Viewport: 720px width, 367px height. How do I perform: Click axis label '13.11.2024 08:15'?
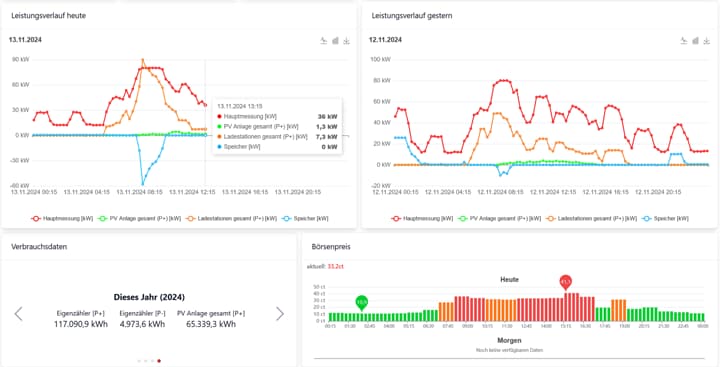(x=140, y=192)
